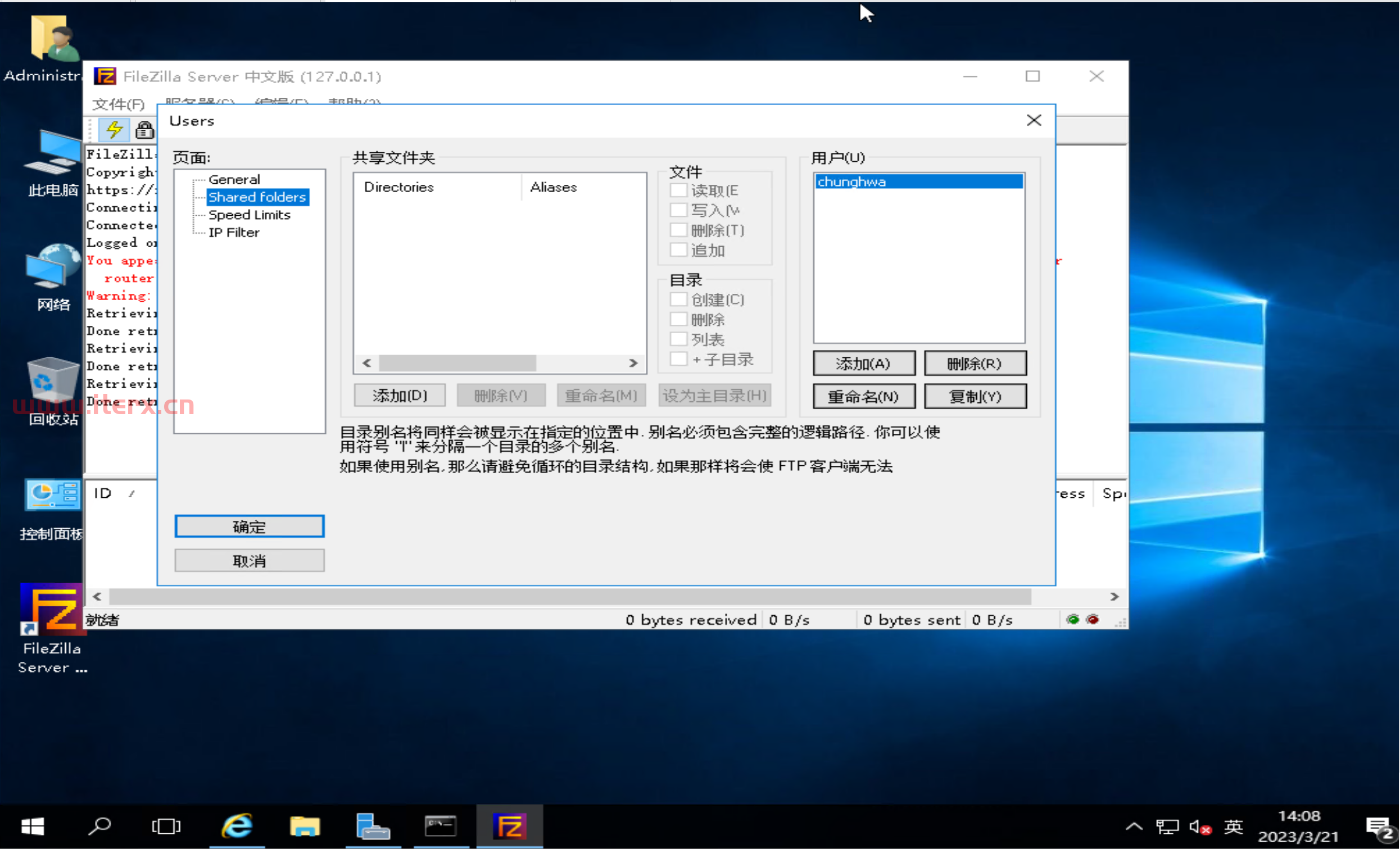Click 重命名(N) to rename the user
Screen dimensions: 1400x849
click(864, 396)
